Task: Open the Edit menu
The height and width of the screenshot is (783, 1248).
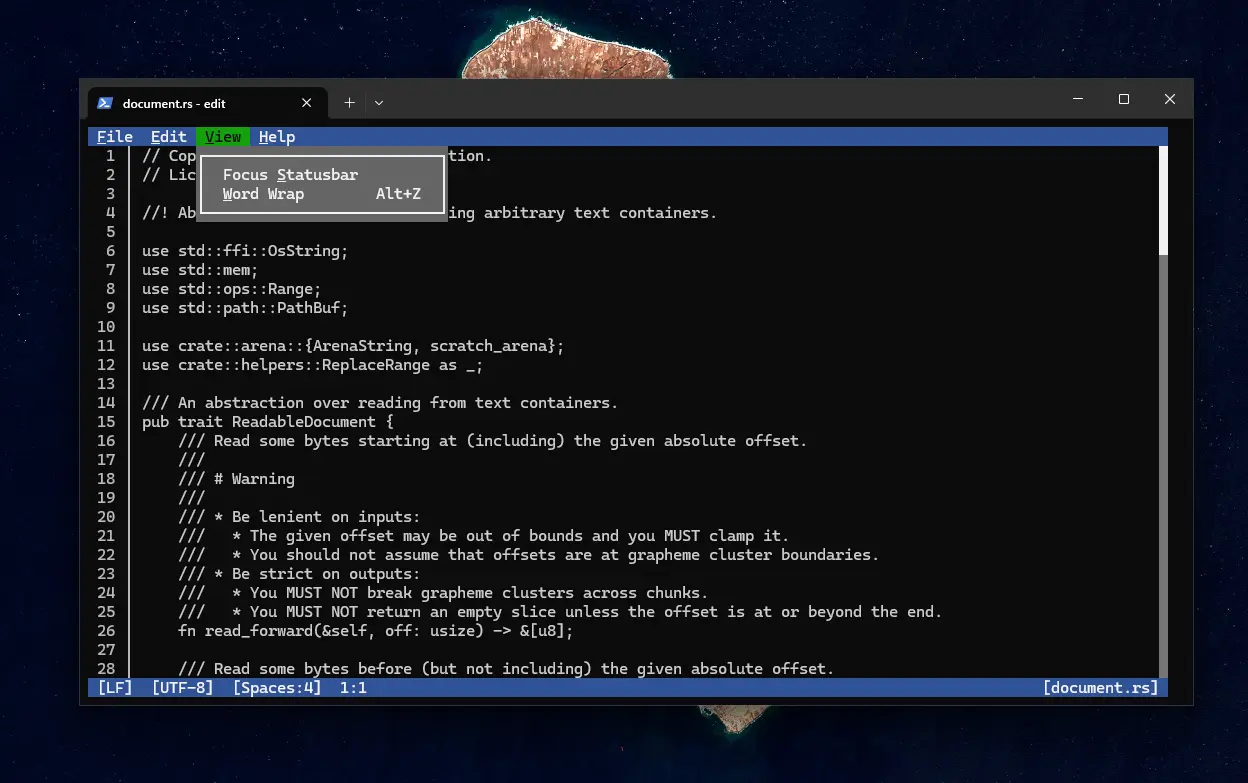Action: pyautogui.click(x=168, y=137)
